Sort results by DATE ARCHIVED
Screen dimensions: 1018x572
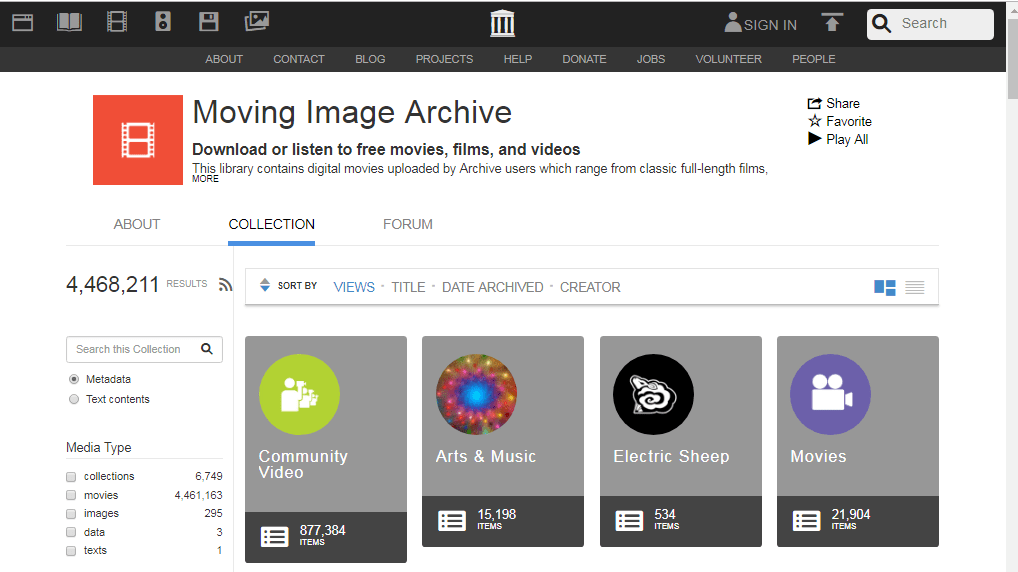point(493,287)
